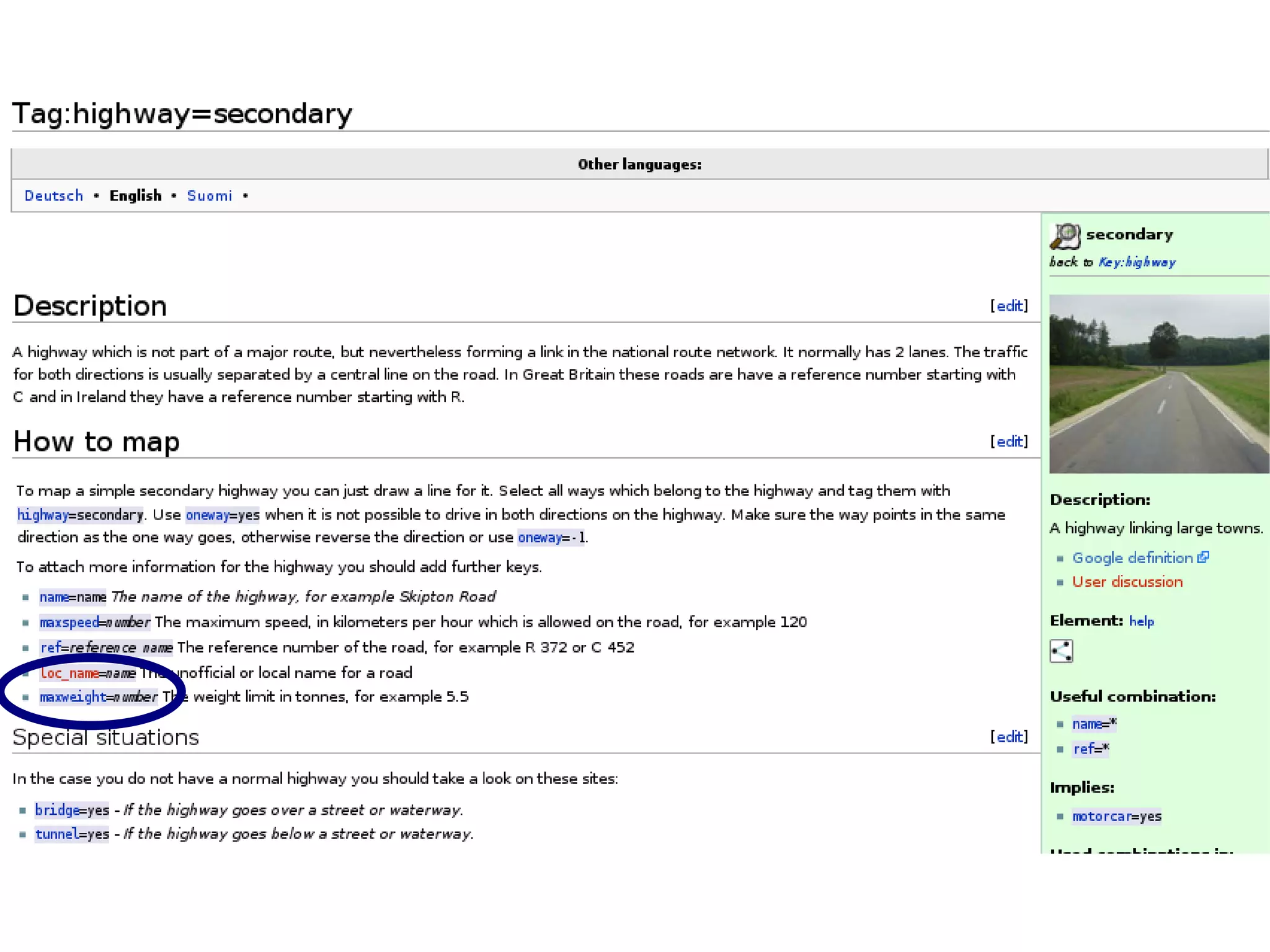
Task: Click the magnifier secondary tag icon
Action: click(x=1065, y=236)
